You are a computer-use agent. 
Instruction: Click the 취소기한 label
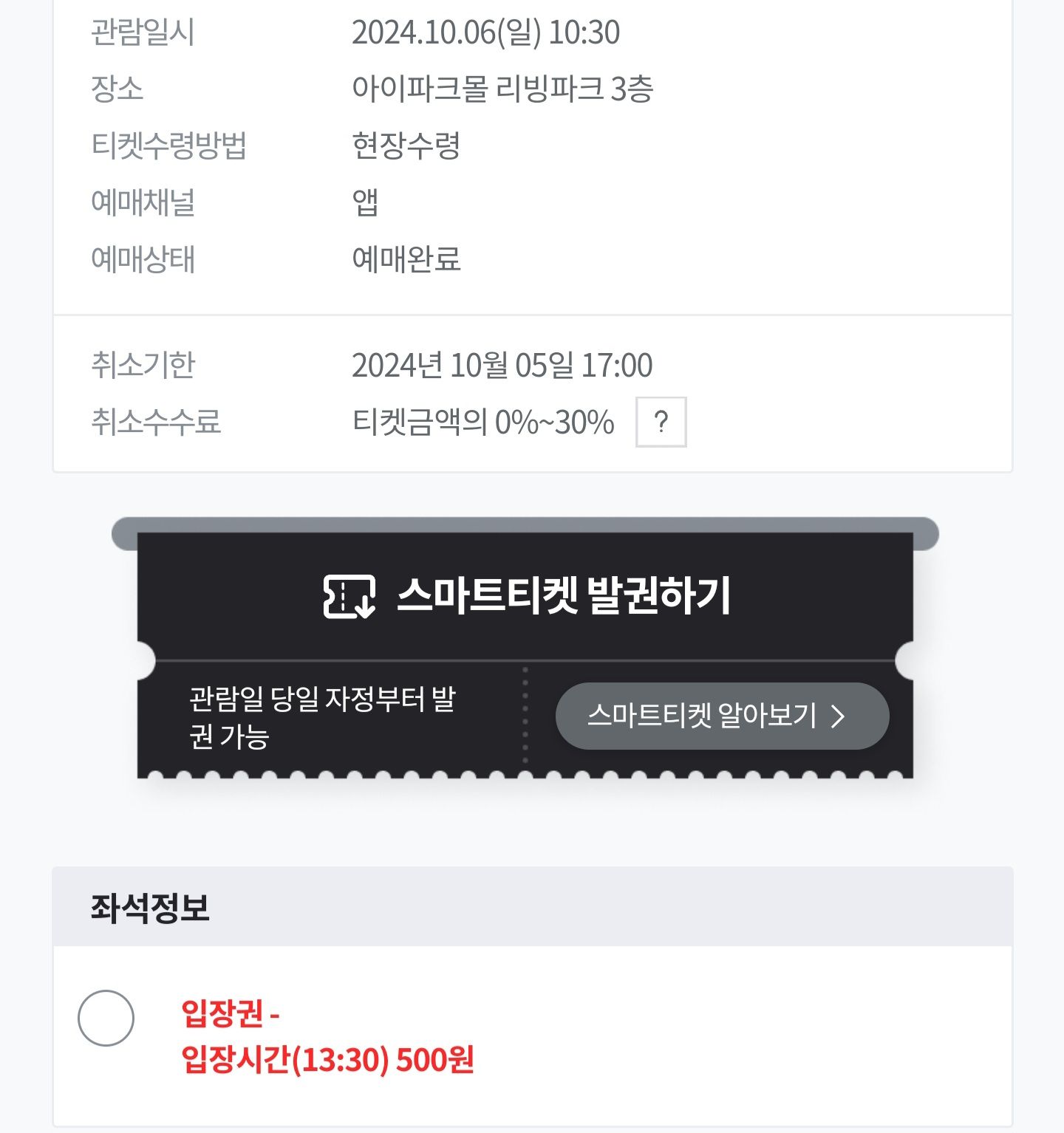click(143, 365)
